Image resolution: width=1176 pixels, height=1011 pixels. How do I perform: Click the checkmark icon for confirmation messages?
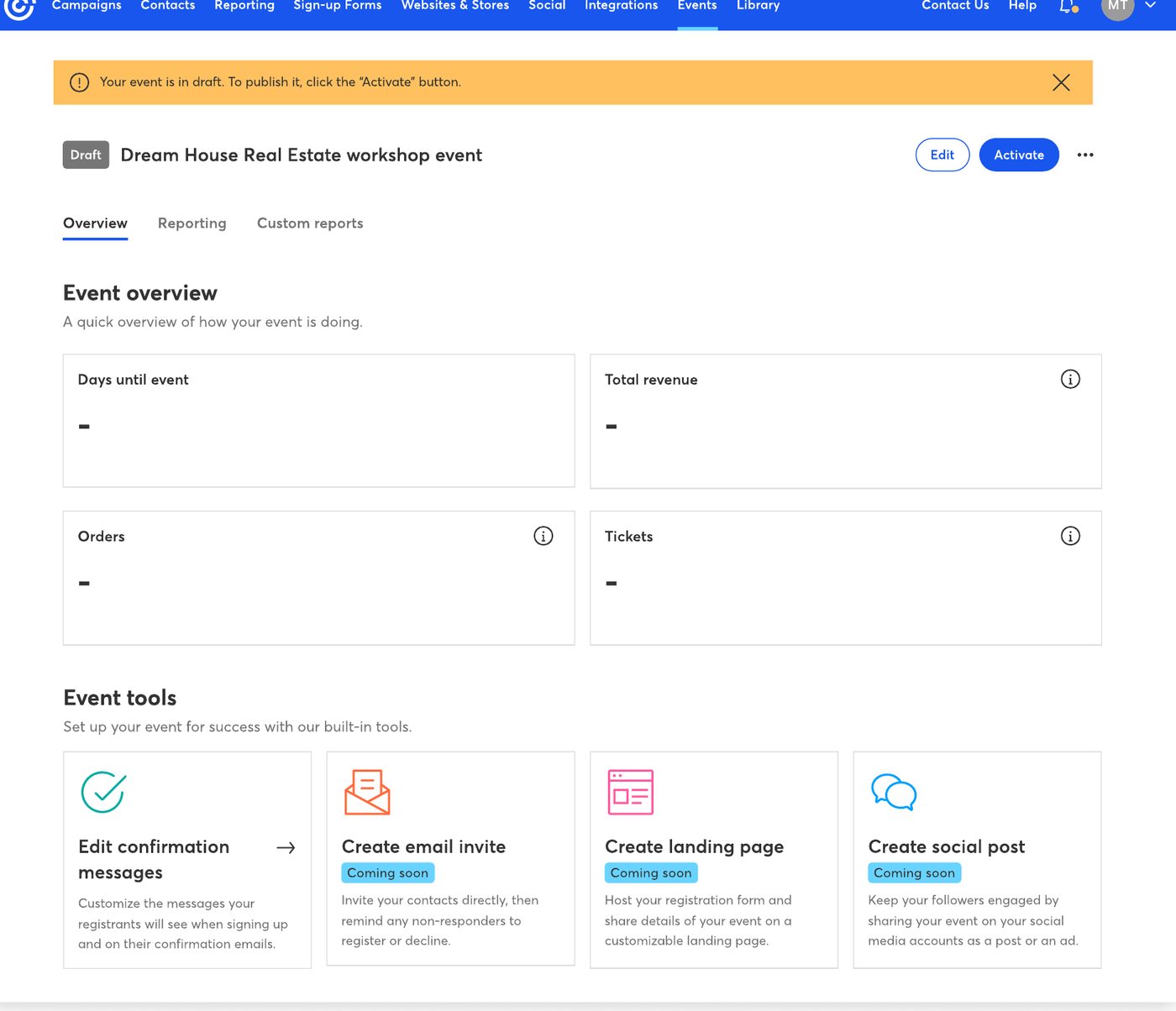coord(103,792)
